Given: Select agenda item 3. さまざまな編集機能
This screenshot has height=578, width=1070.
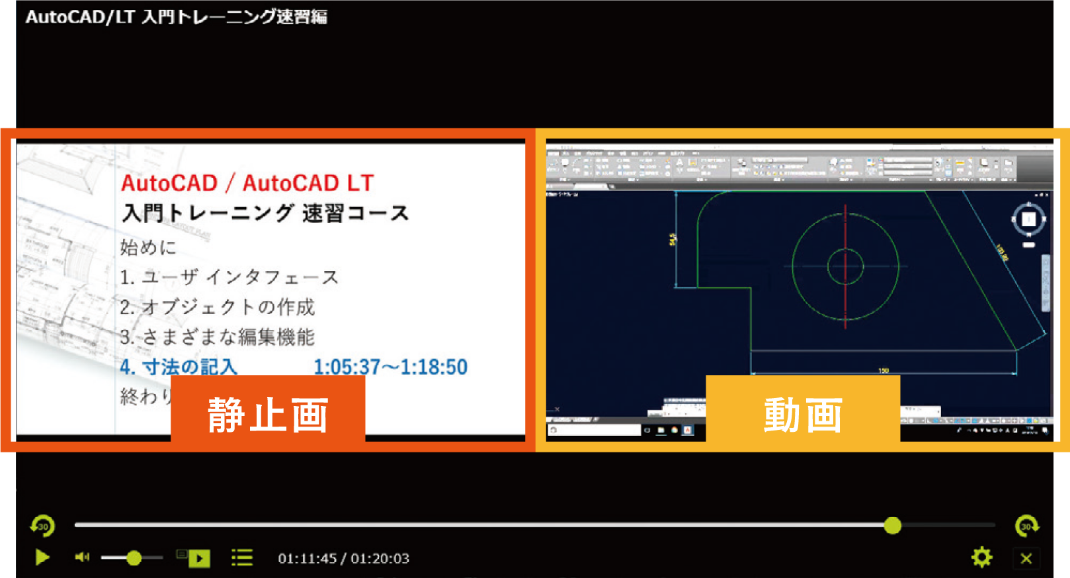Looking at the screenshot, I should pyautogui.click(x=218, y=337).
